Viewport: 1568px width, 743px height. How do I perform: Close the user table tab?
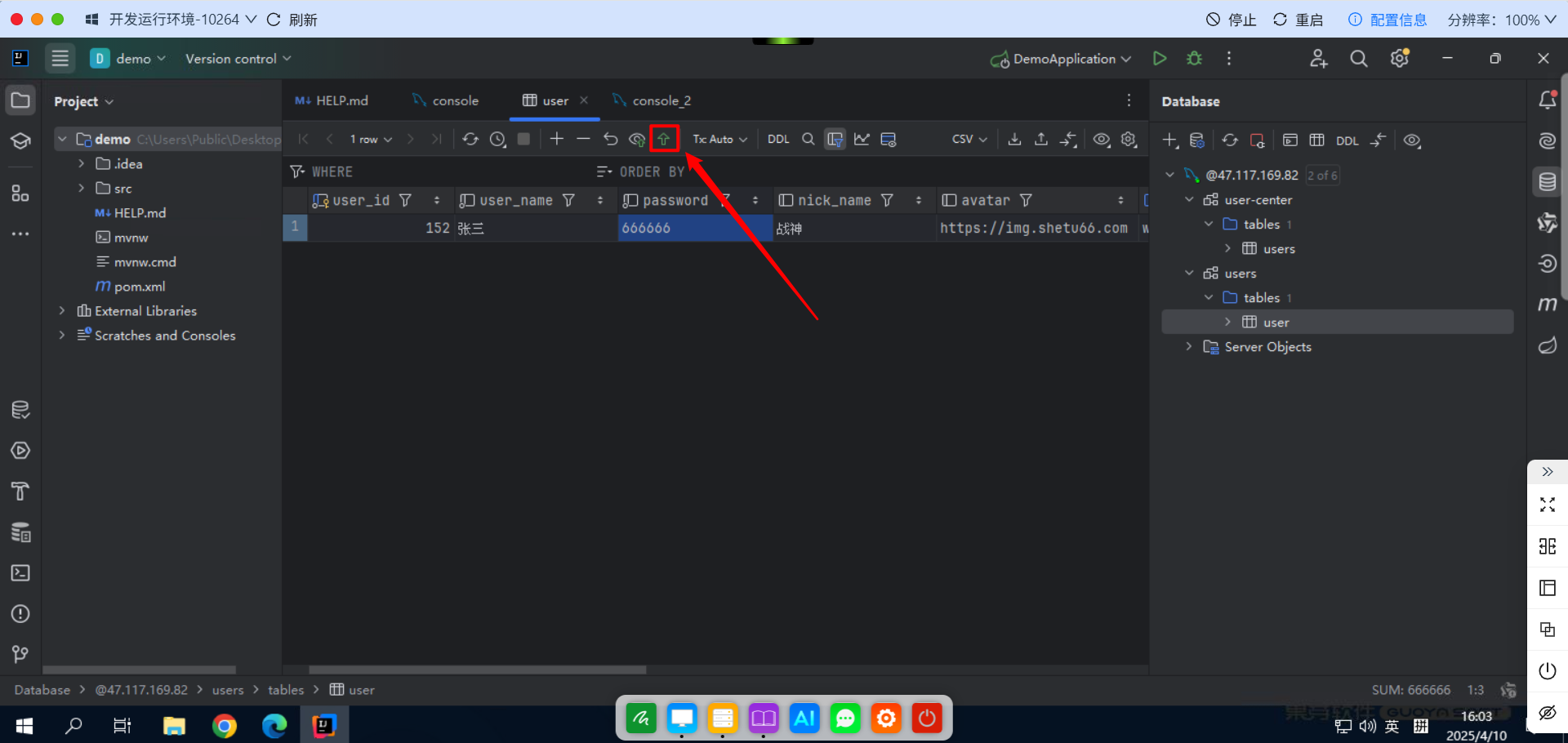tap(584, 100)
